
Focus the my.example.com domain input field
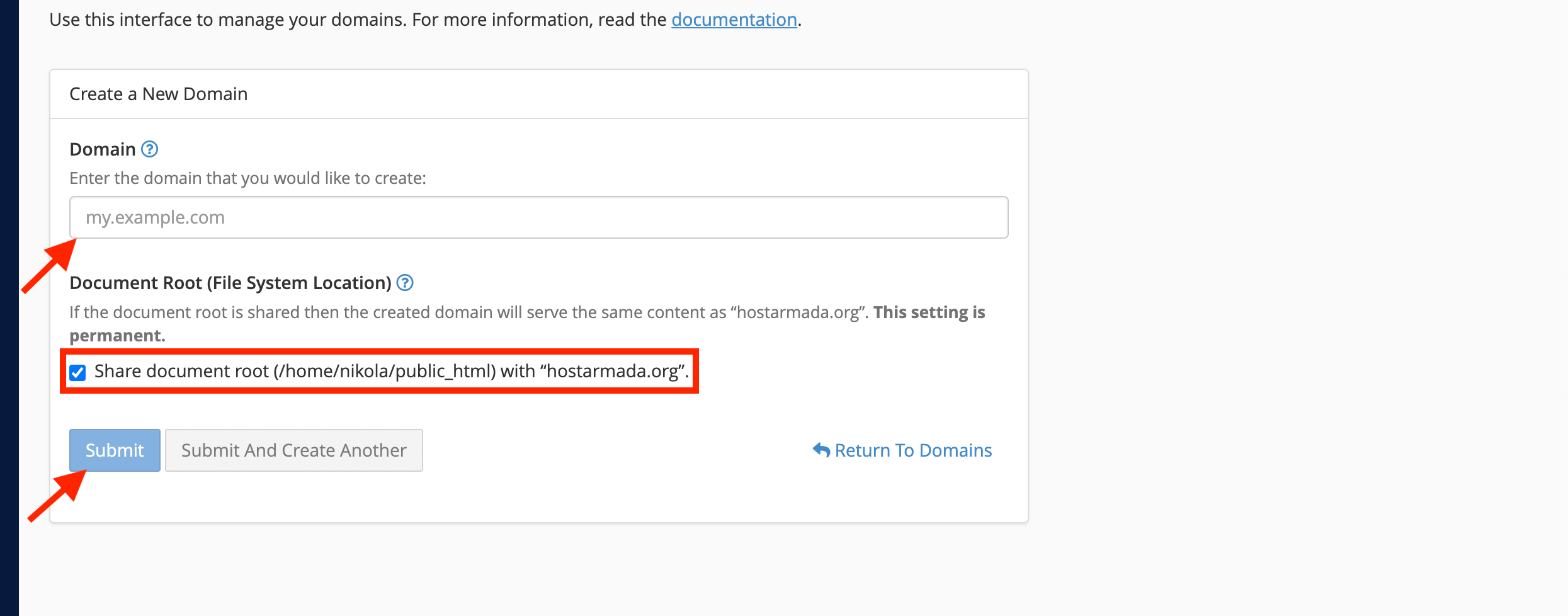(538, 217)
